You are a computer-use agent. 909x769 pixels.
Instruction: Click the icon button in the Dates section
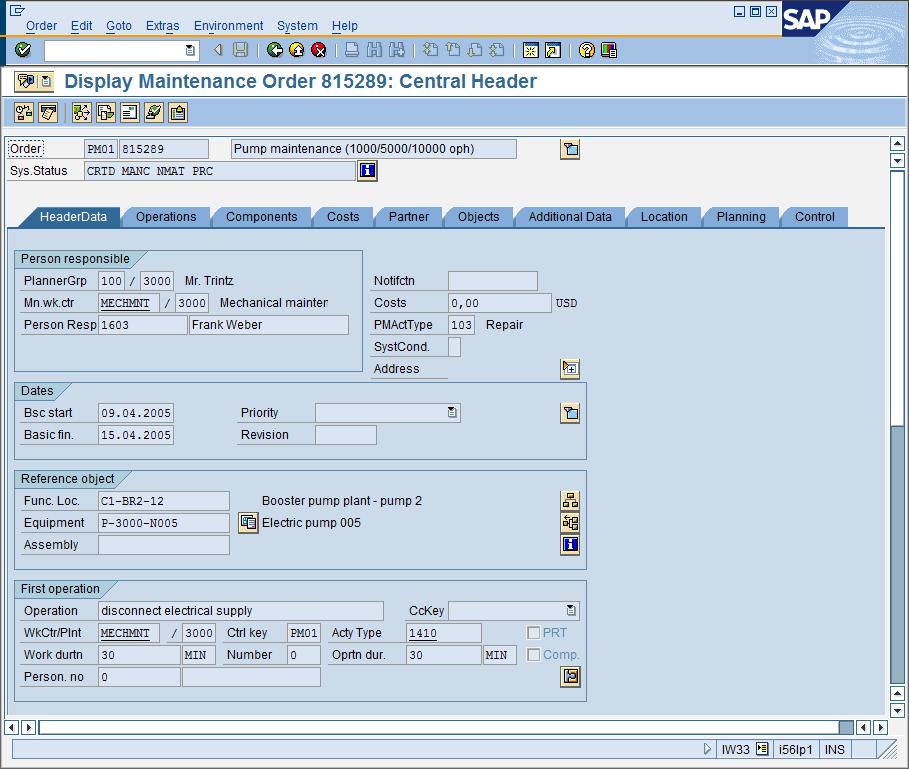(570, 414)
